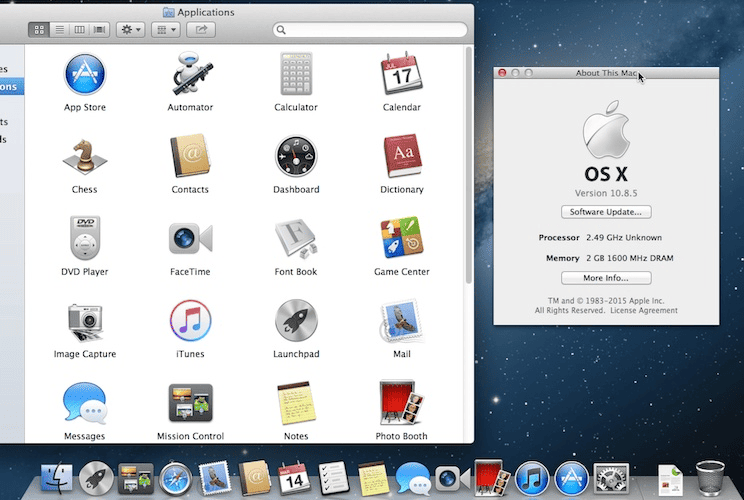744x500 pixels.
Task: Expand the item arrangement dropdown
Action: coord(165,30)
